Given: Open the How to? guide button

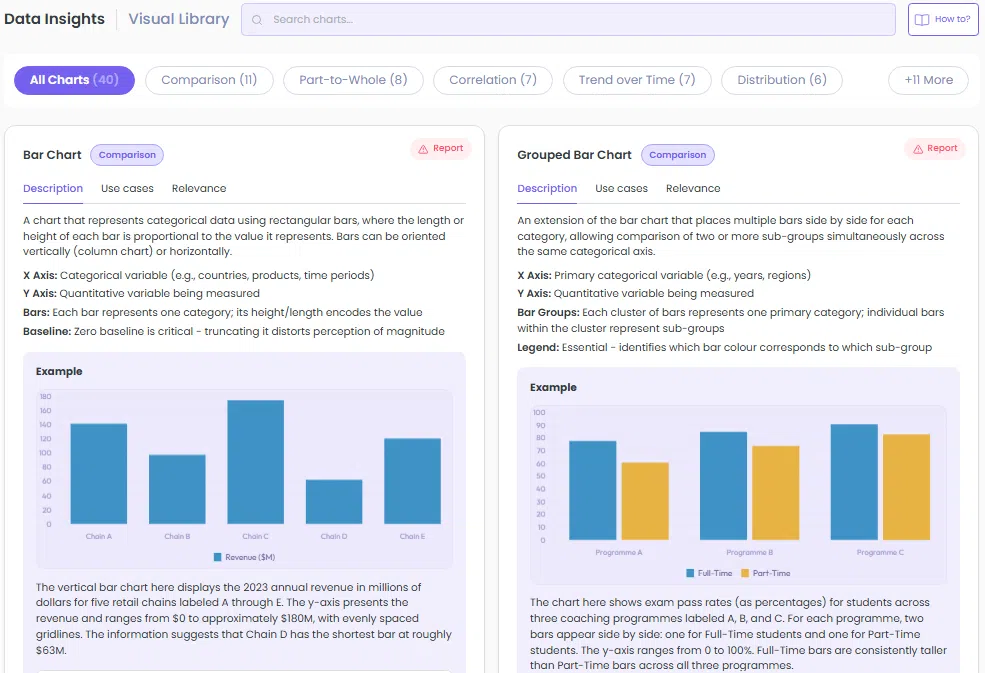Looking at the screenshot, I should coord(943,19).
